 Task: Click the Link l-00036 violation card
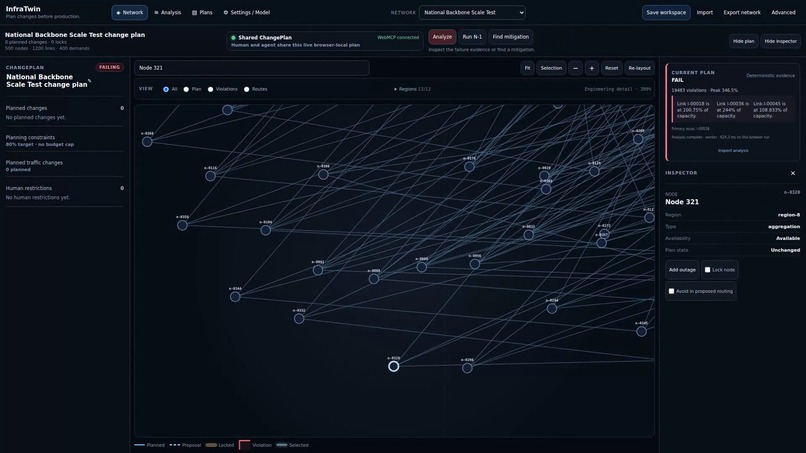click(732, 110)
